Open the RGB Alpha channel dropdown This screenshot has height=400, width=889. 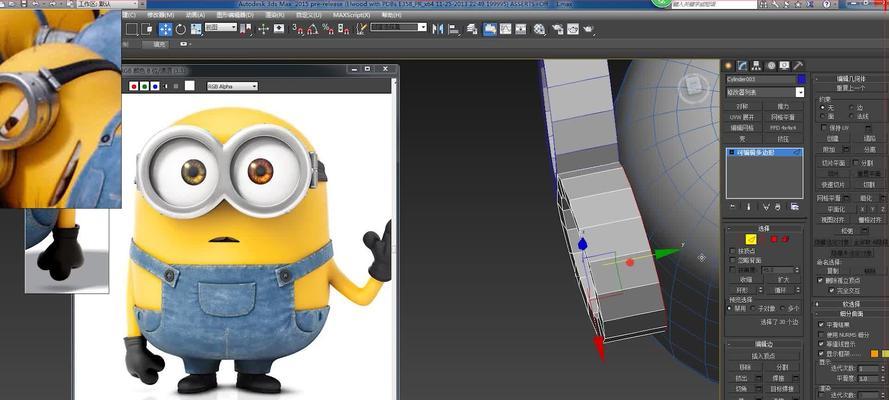[x=232, y=86]
